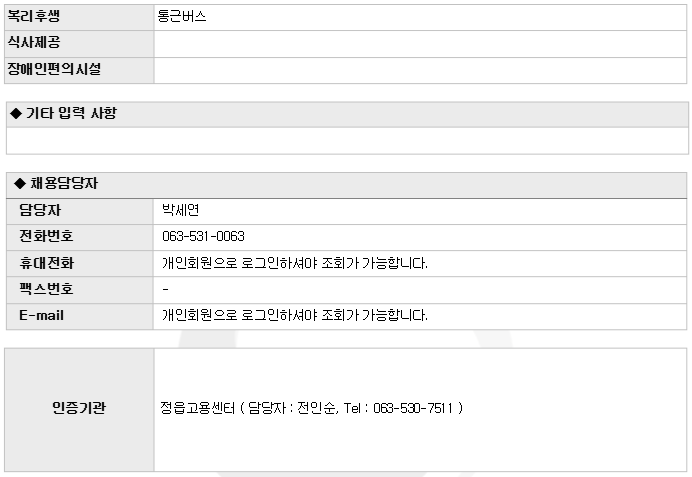Viewport: 692px width, 477px height.
Task: Click the login notice in the 휴대전화 row
Action: pyautogui.click(x=295, y=263)
